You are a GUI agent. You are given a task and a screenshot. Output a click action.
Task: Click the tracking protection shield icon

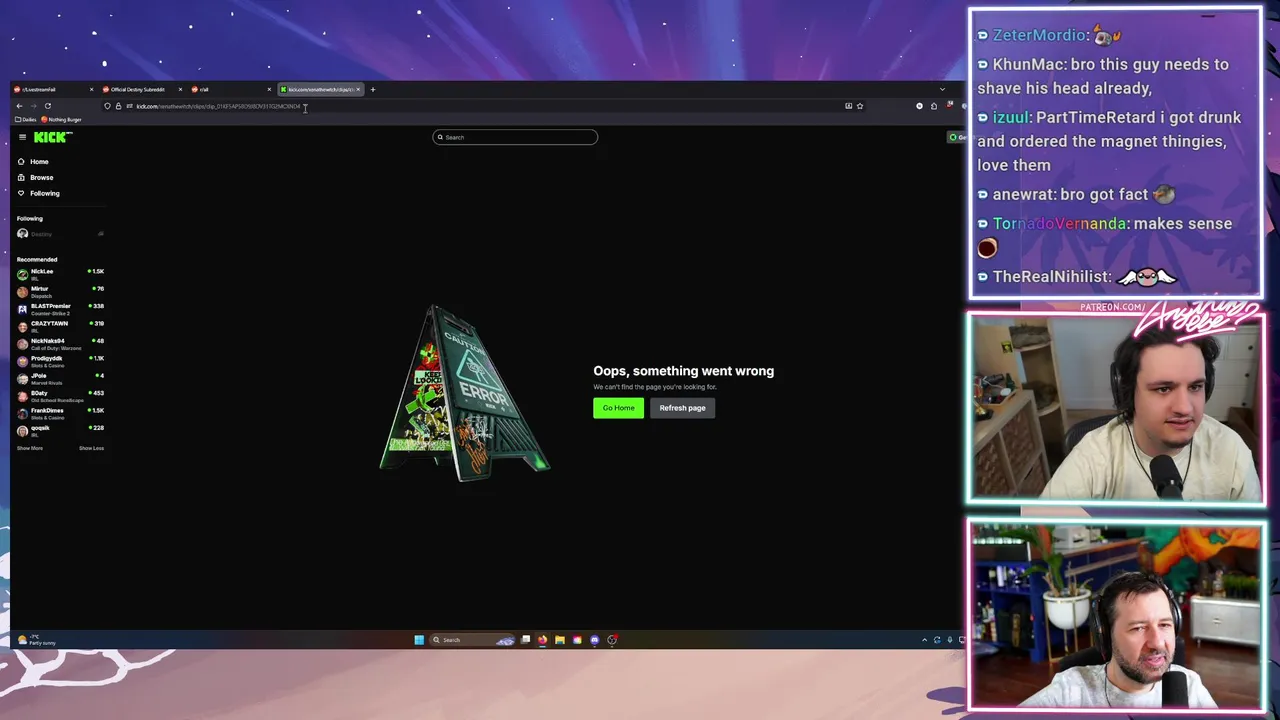(x=107, y=106)
